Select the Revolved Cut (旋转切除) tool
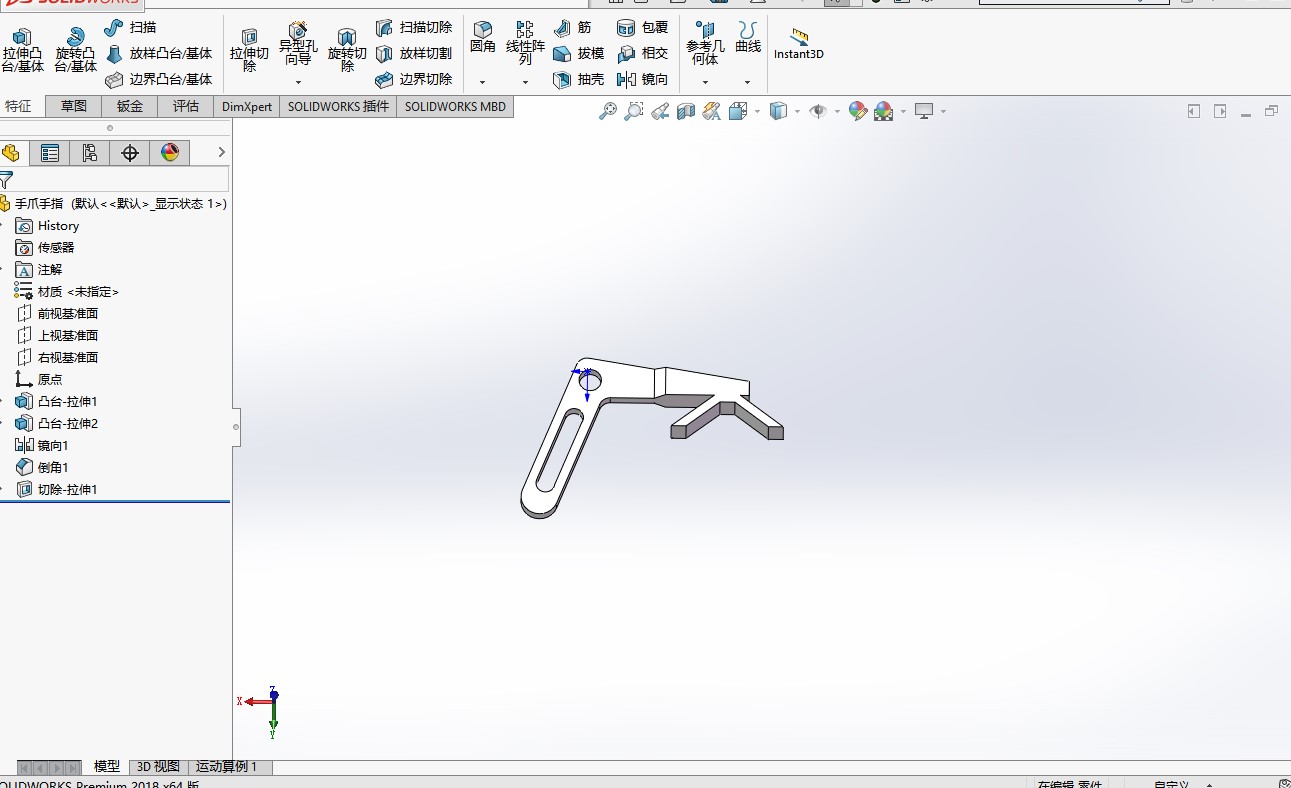 [x=347, y=50]
